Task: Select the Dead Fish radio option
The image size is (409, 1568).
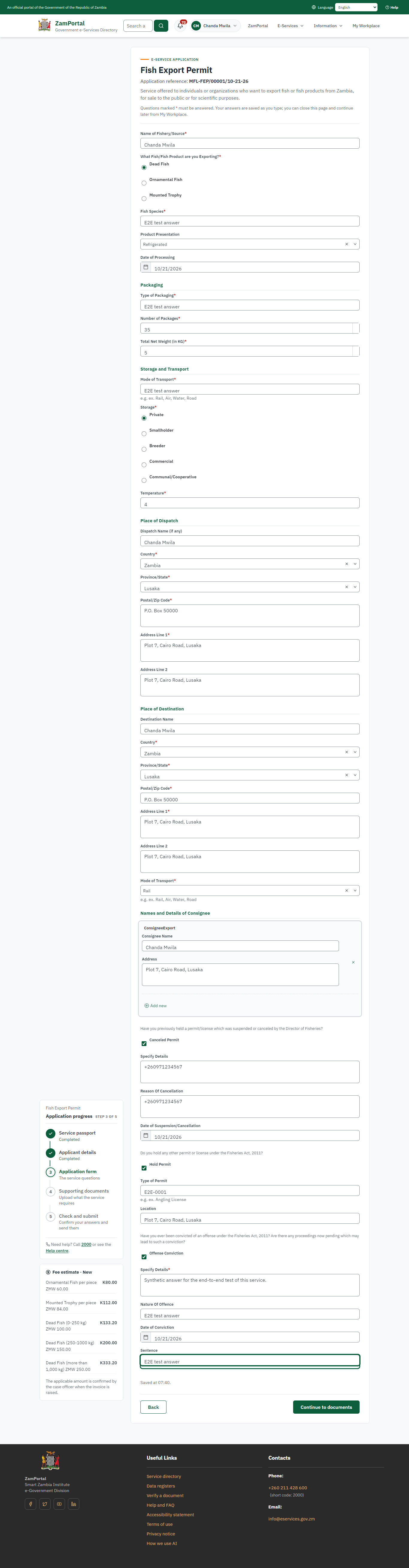Action: (x=144, y=168)
